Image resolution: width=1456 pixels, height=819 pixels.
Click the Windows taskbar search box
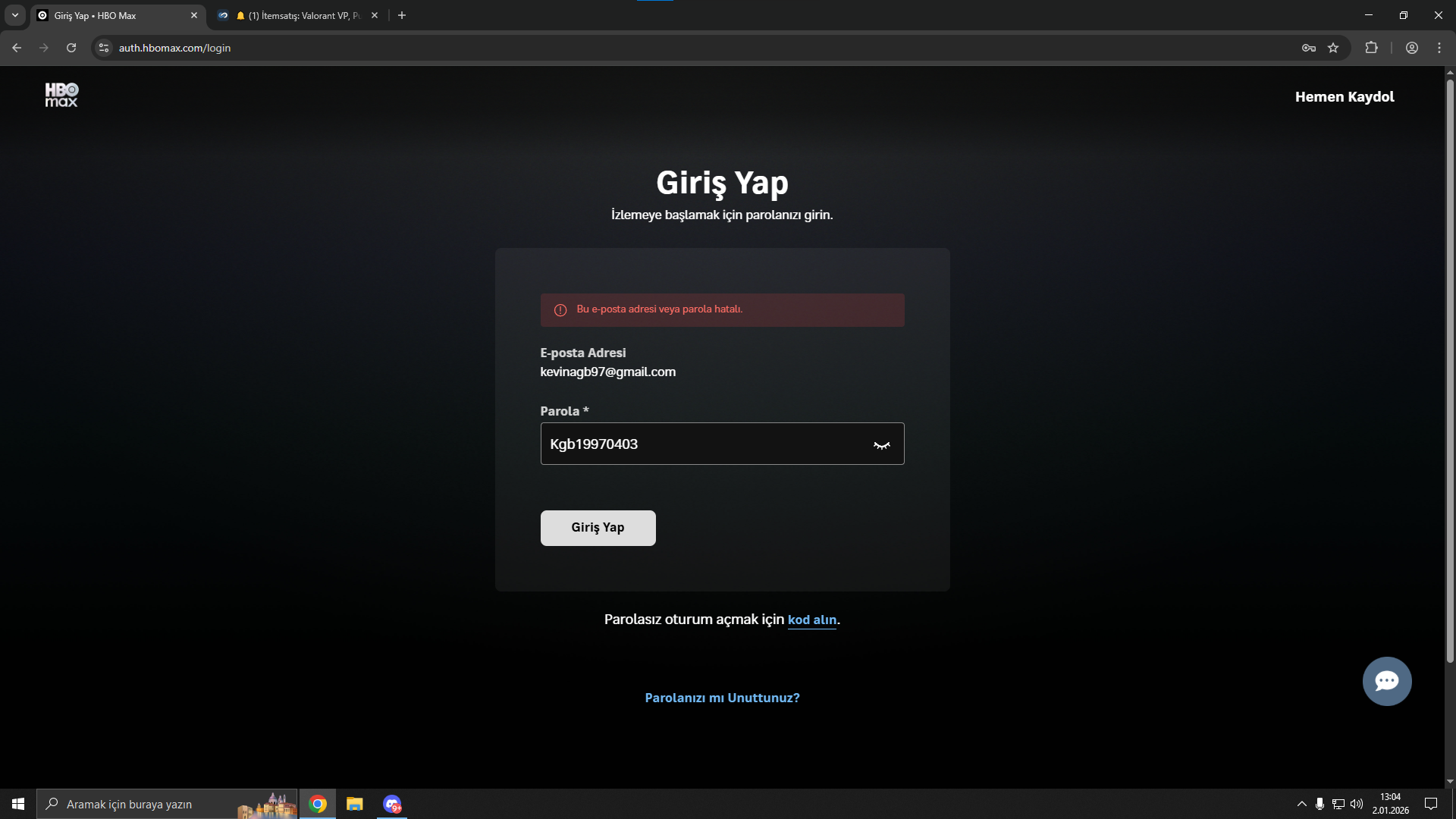[x=167, y=804]
